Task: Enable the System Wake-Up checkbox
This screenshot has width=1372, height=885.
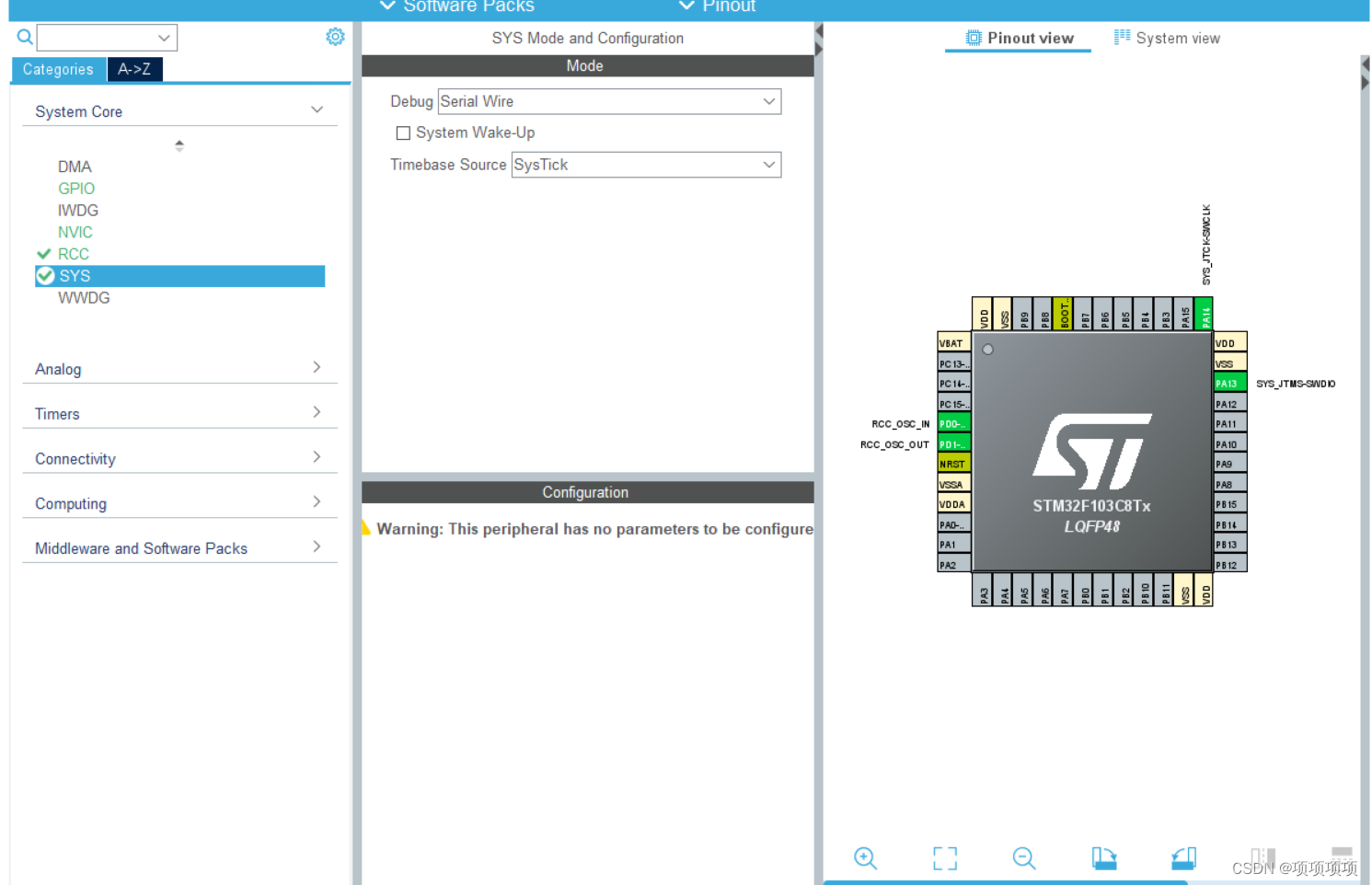Action: [403, 132]
